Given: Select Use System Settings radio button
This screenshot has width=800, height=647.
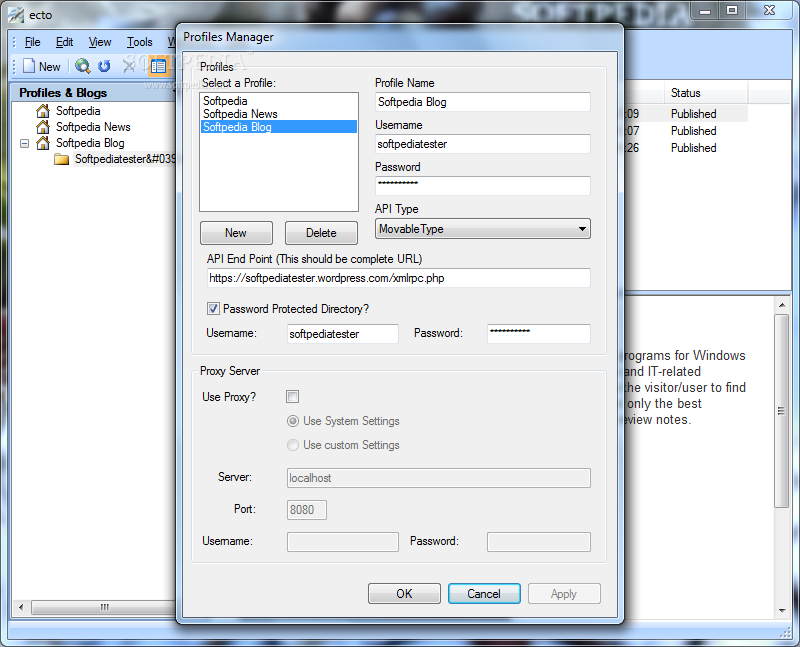Looking at the screenshot, I should 293,421.
